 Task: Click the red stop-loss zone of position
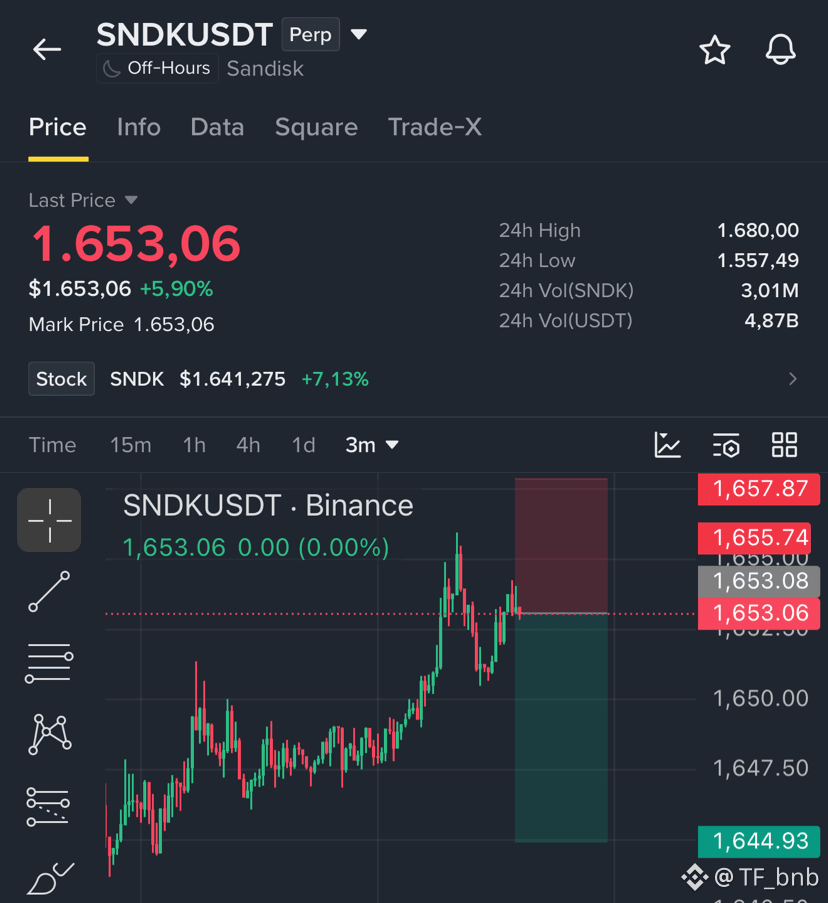tap(561, 545)
